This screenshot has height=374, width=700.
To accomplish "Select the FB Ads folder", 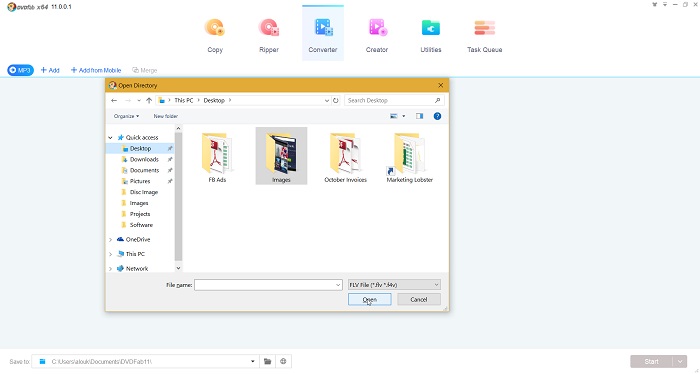I will [x=217, y=157].
